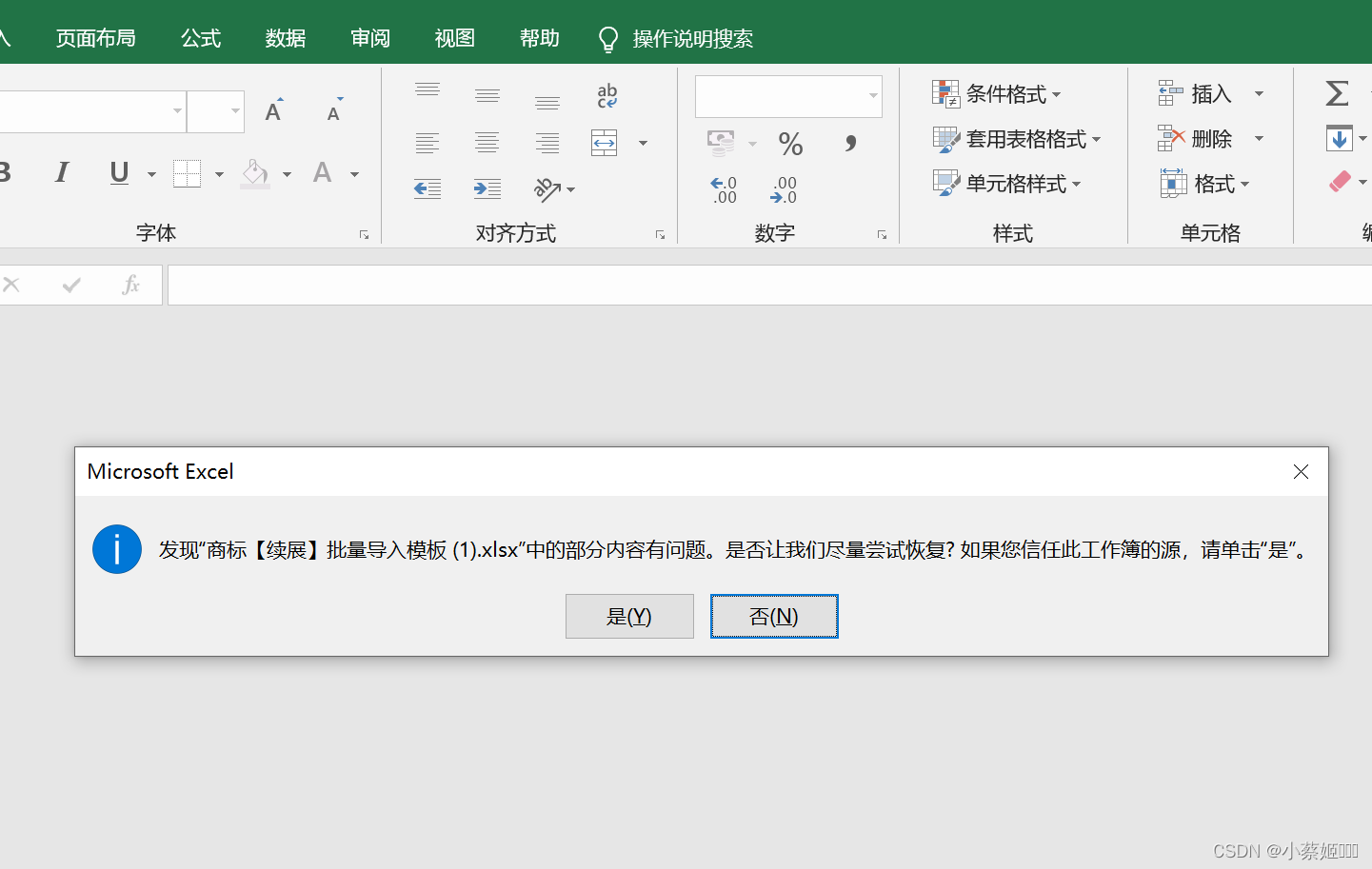This screenshot has height=869, width=1372.
Task: Click the font color A icon
Action: 323,173
